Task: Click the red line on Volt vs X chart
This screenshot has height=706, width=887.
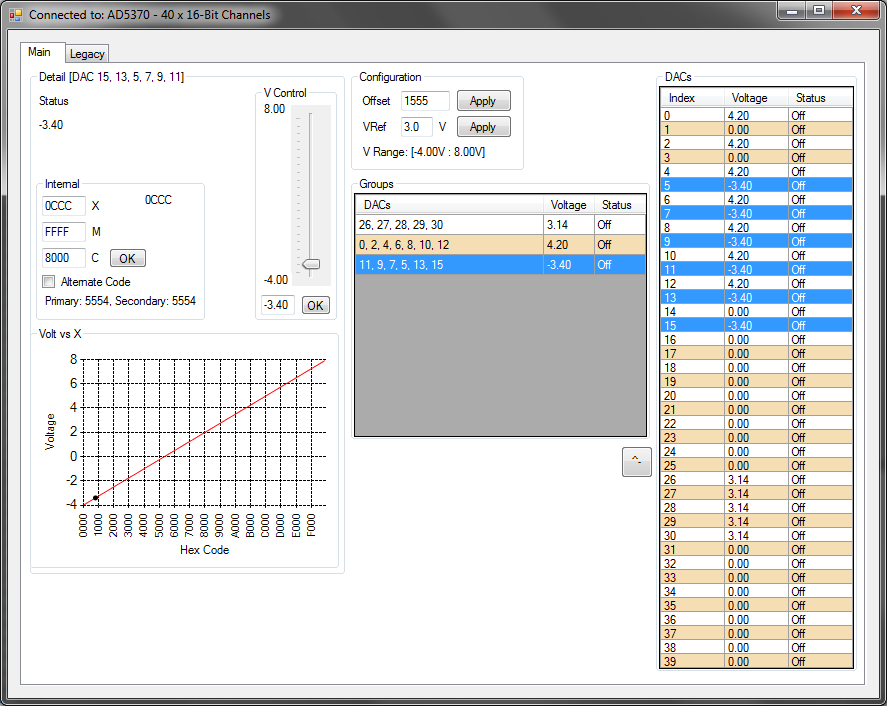Action: pyautogui.click(x=205, y=432)
